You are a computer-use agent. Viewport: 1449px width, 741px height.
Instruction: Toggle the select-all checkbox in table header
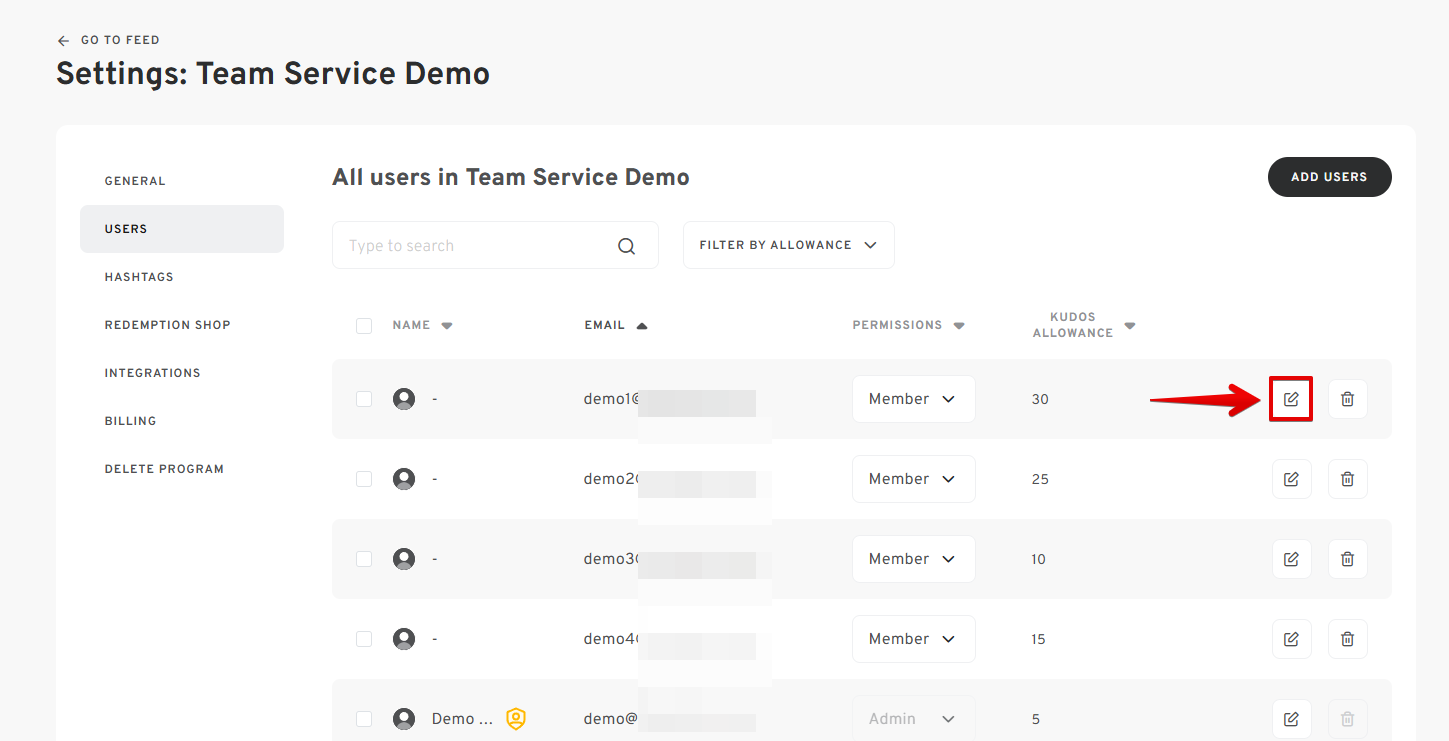point(364,326)
